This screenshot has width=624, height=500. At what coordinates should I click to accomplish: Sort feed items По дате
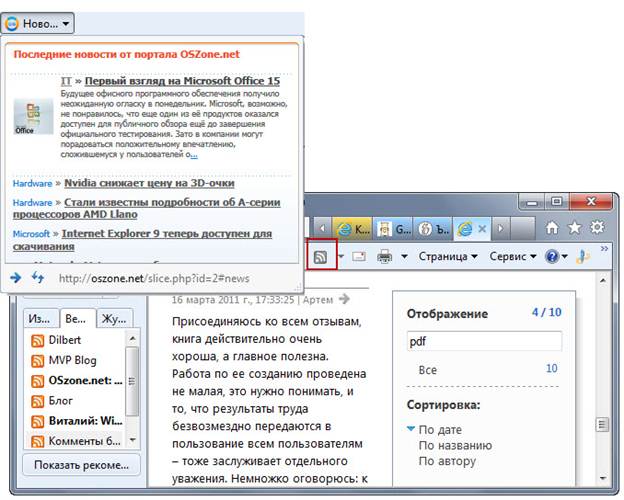pyautogui.click(x=440, y=430)
